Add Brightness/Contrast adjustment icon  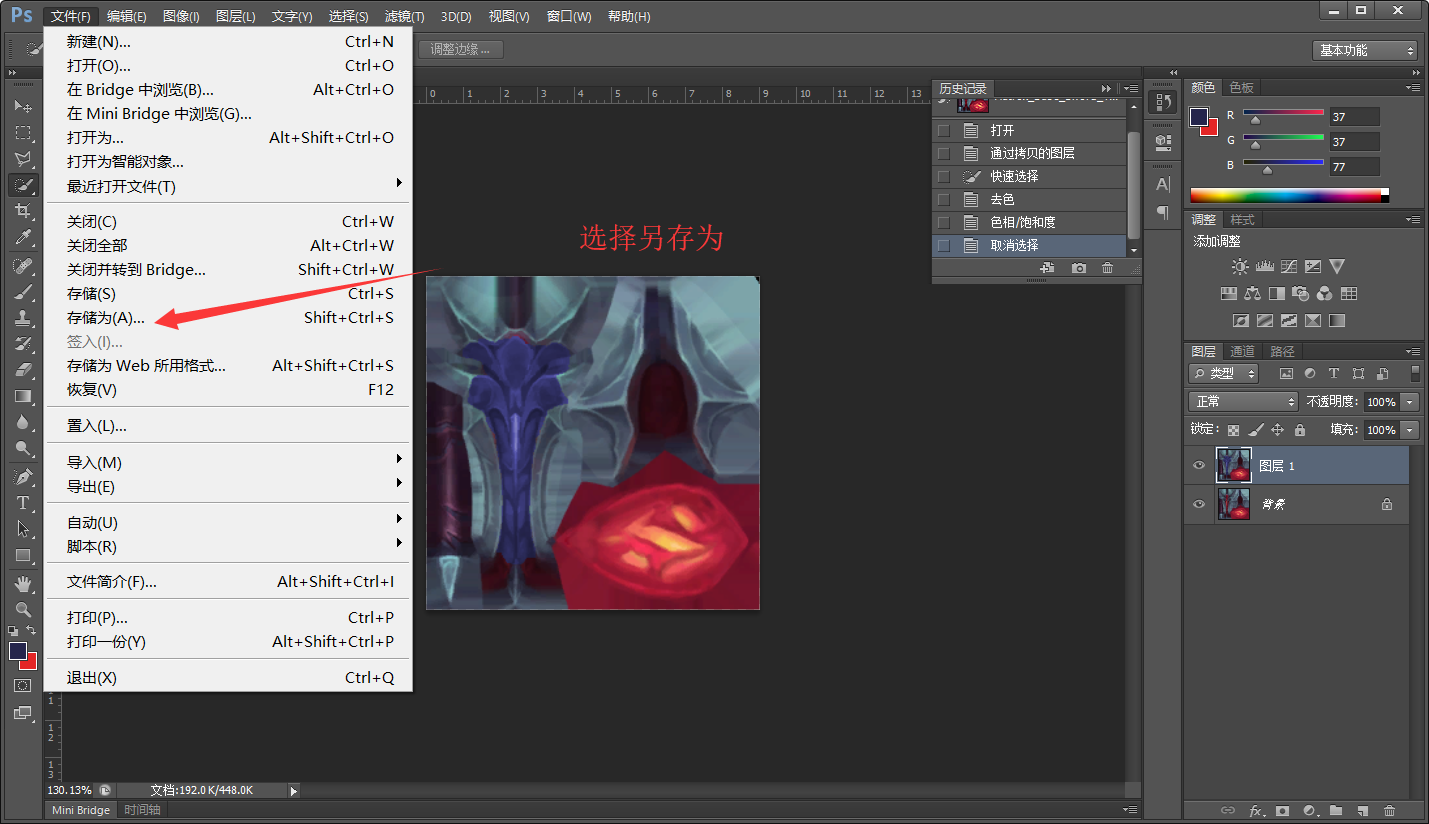pyautogui.click(x=1240, y=267)
